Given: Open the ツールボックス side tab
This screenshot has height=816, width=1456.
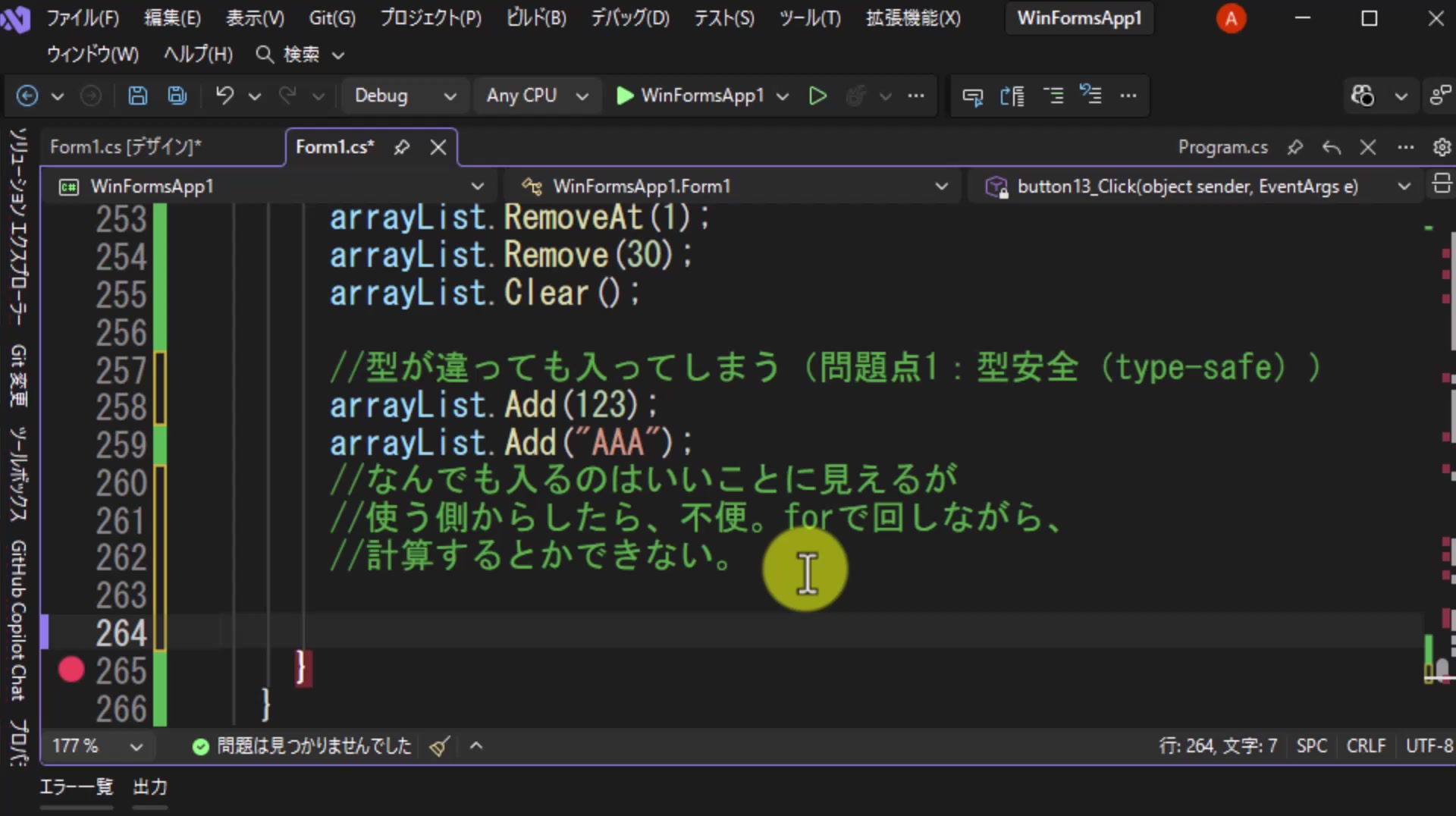Looking at the screenshot, I should click(x=18, y=474).
